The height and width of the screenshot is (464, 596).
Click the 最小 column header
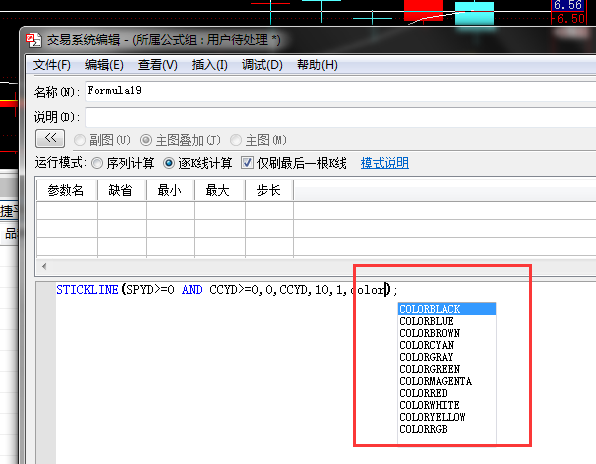point(170,190)
